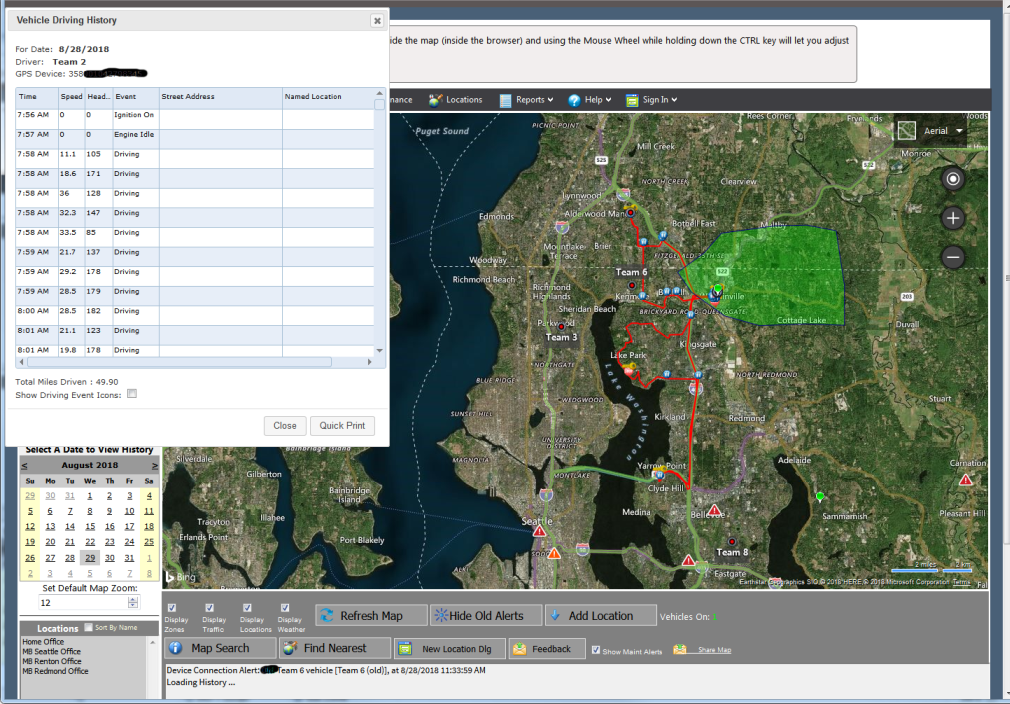Click the history table horizontal scrollbar thumb

pos(179,362)
